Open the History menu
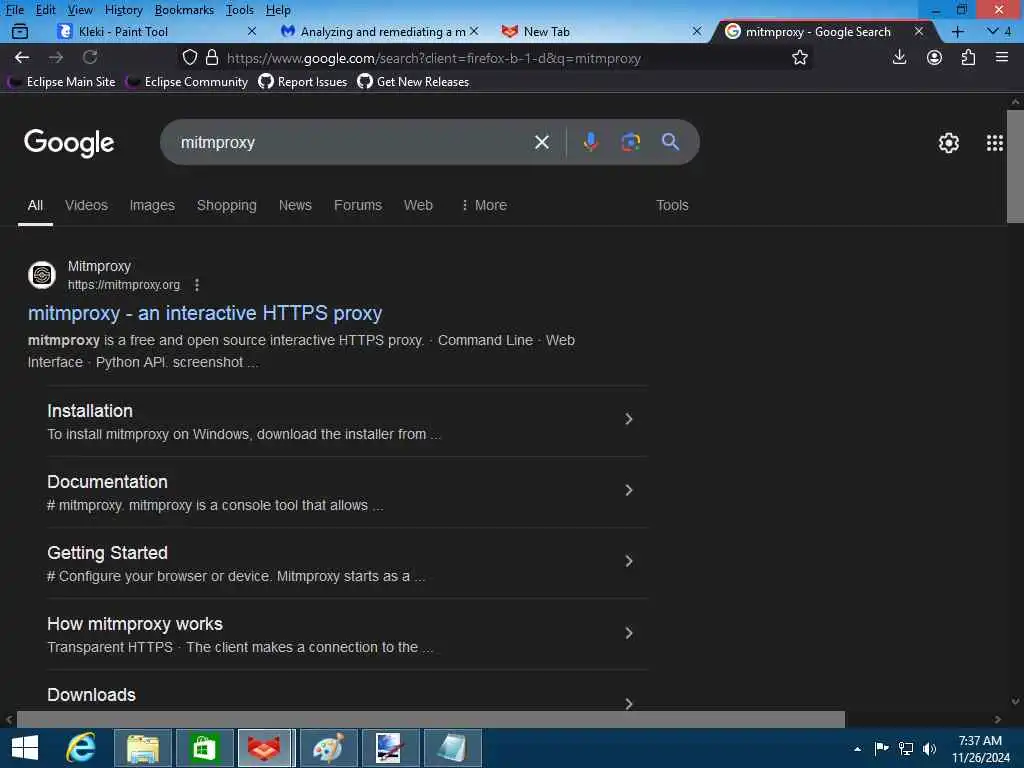 (x=123, y=10)
